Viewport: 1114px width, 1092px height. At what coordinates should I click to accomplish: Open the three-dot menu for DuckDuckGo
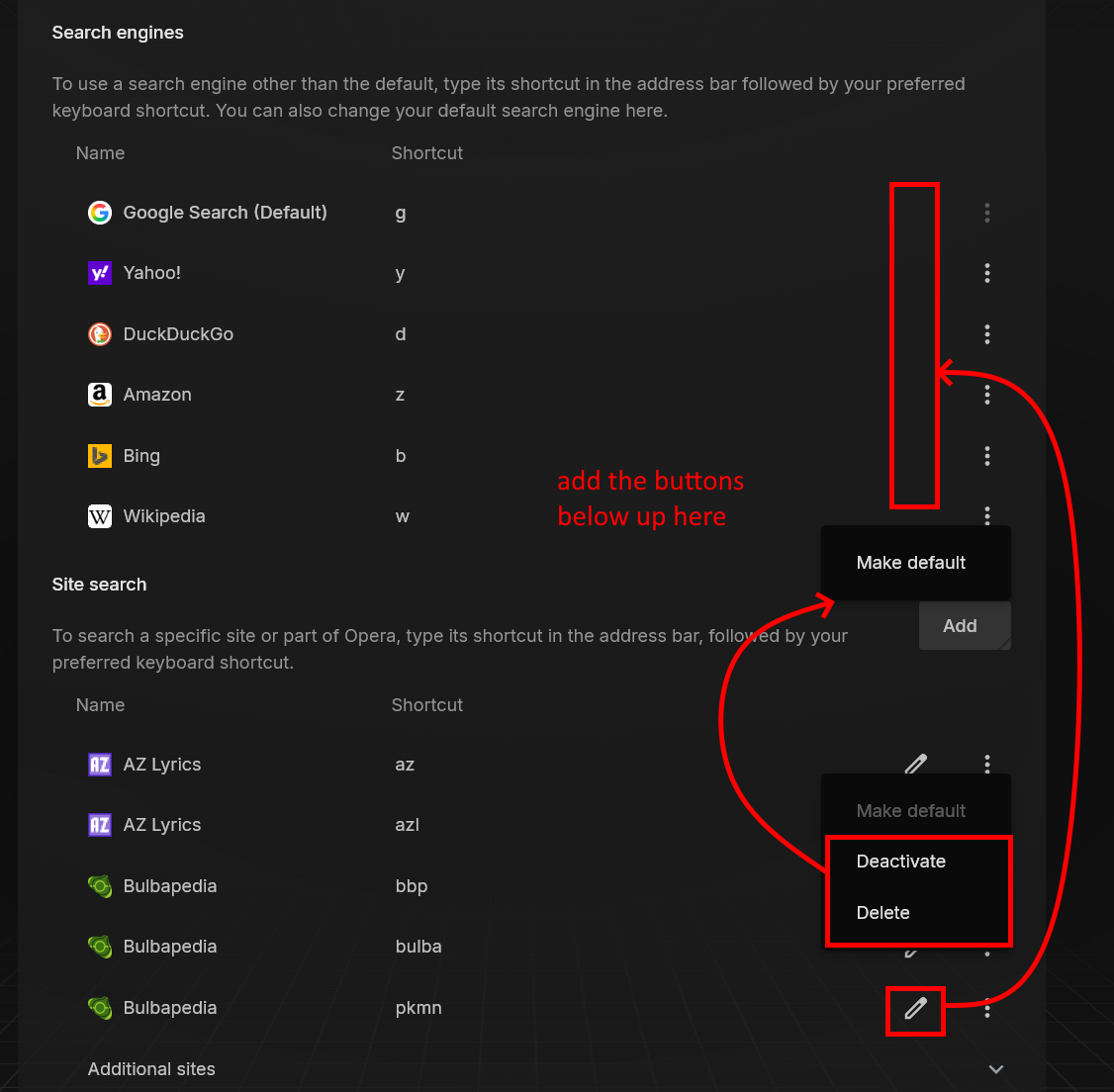pyautogui.click(x=986, y=334)
